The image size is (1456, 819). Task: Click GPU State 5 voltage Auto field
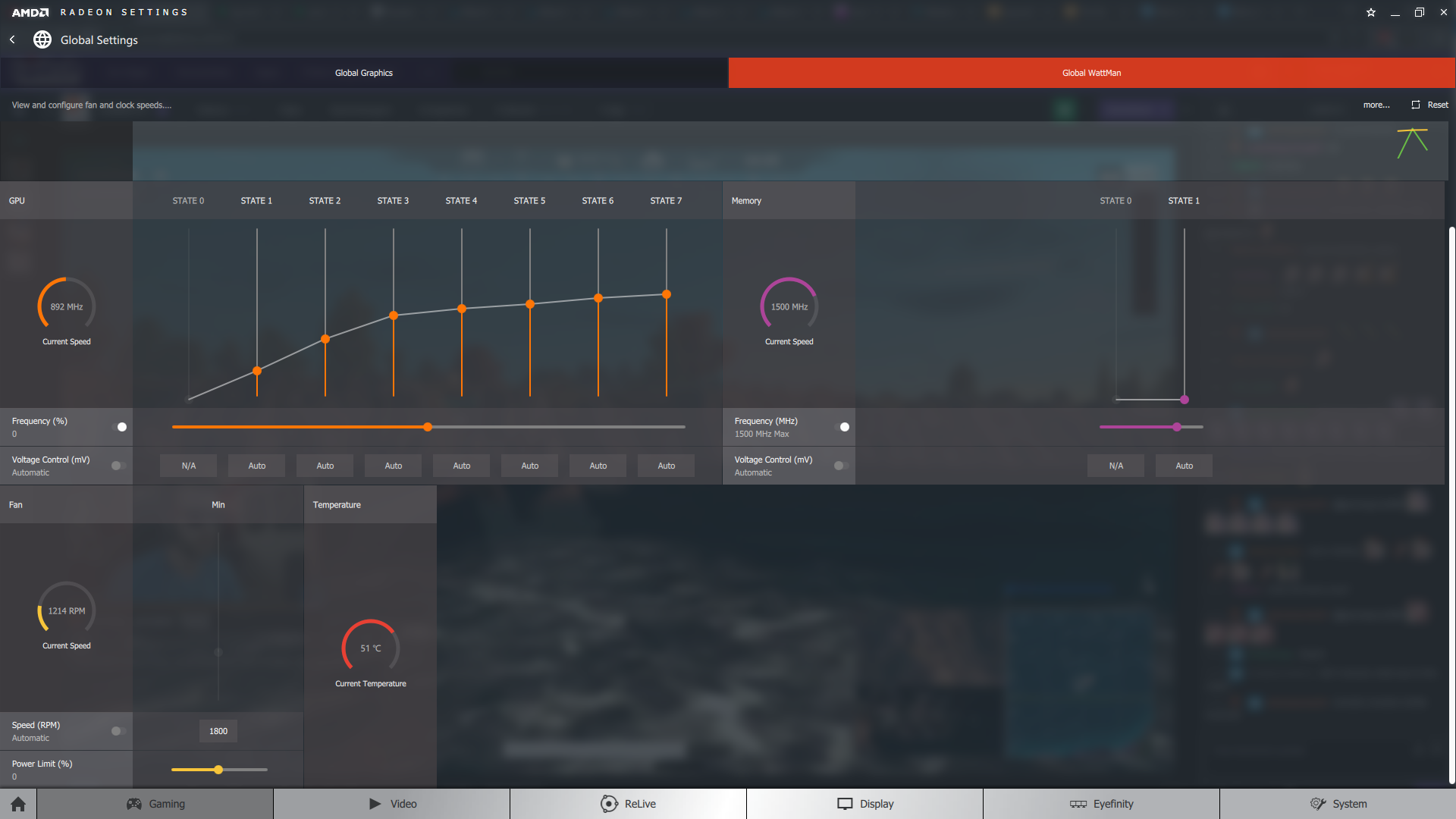[530, 466]
